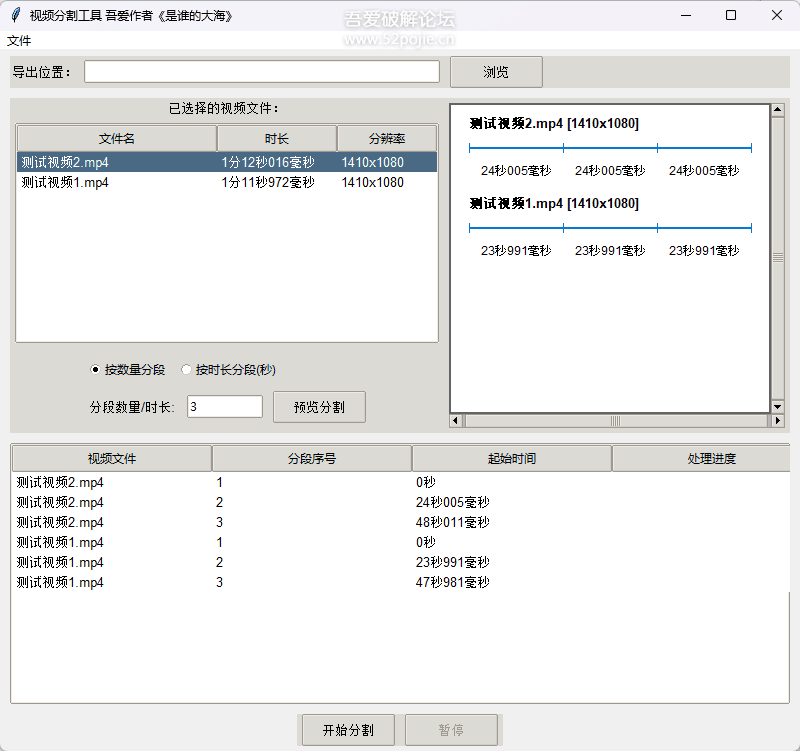Sort by 文件名 column header
This screenshot has height=751, width=800.
[x=117, y=138]
